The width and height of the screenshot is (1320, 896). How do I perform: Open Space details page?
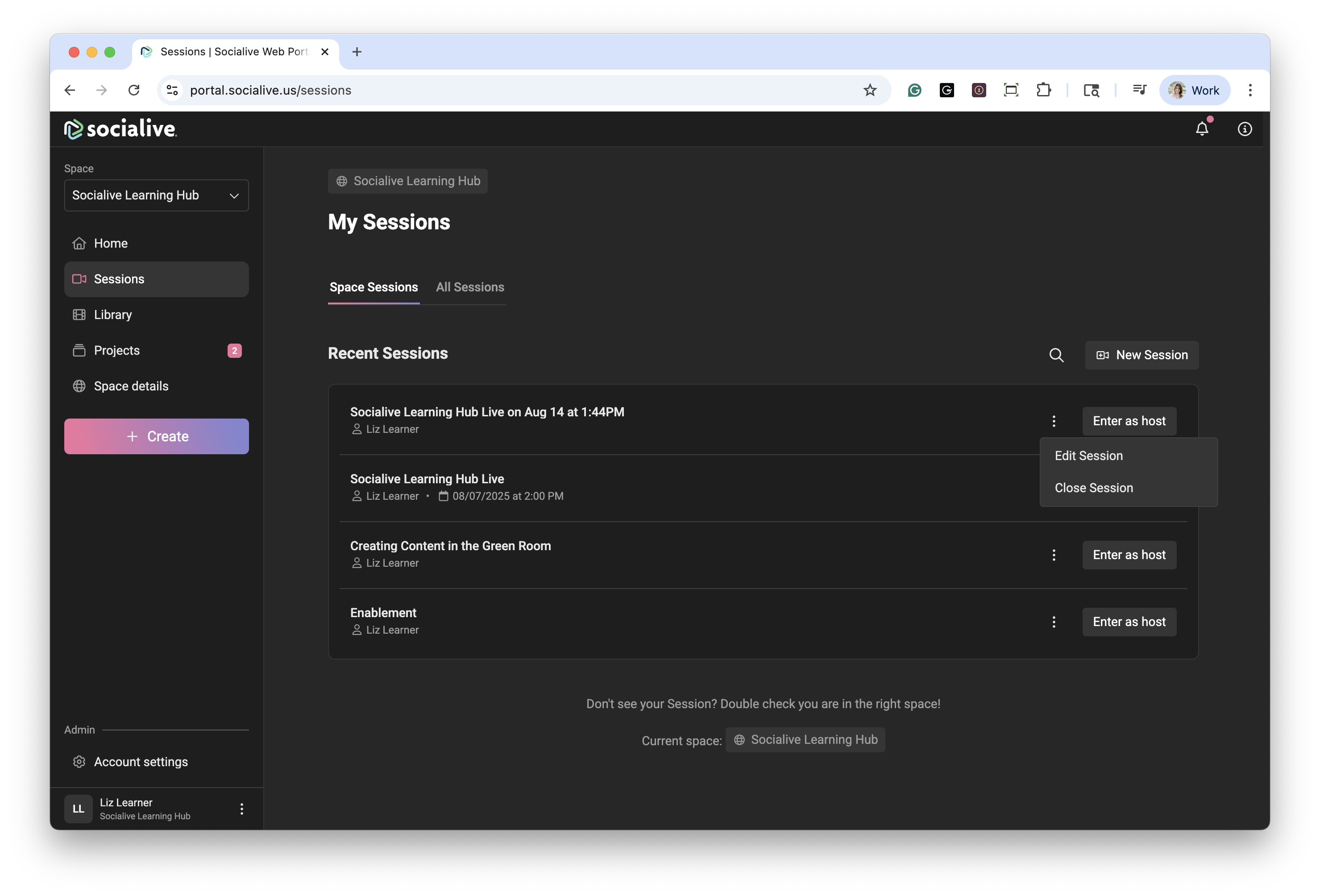pyautogui.click(x=131, y=386)
